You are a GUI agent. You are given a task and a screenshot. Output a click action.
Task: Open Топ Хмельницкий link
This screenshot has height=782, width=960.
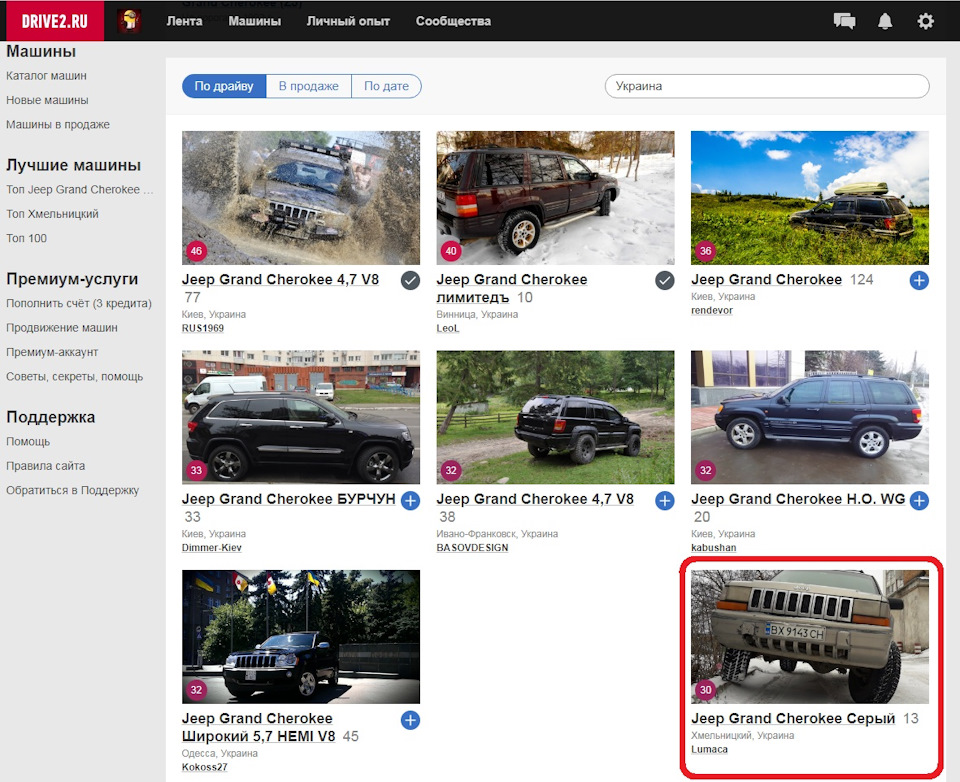coord(52,214)
